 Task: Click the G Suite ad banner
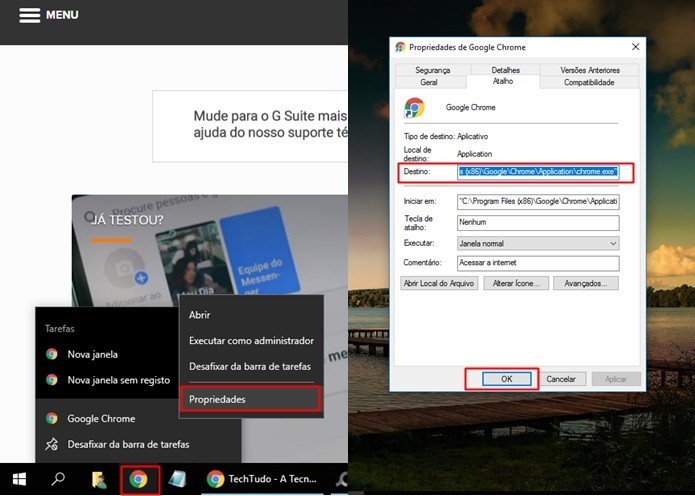pyautogui.click(x=250, y=126)
